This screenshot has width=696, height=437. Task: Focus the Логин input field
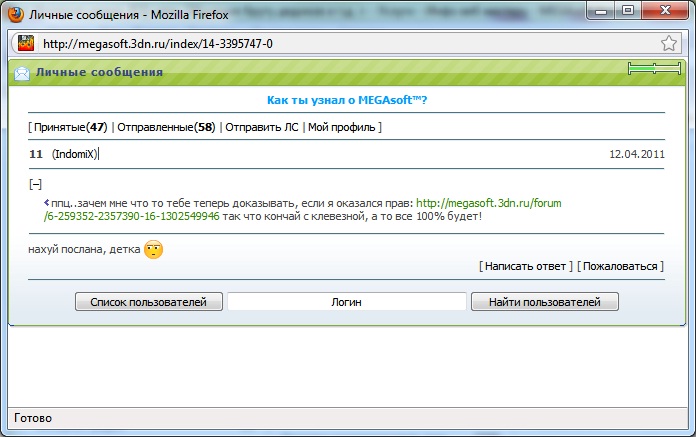347,302
